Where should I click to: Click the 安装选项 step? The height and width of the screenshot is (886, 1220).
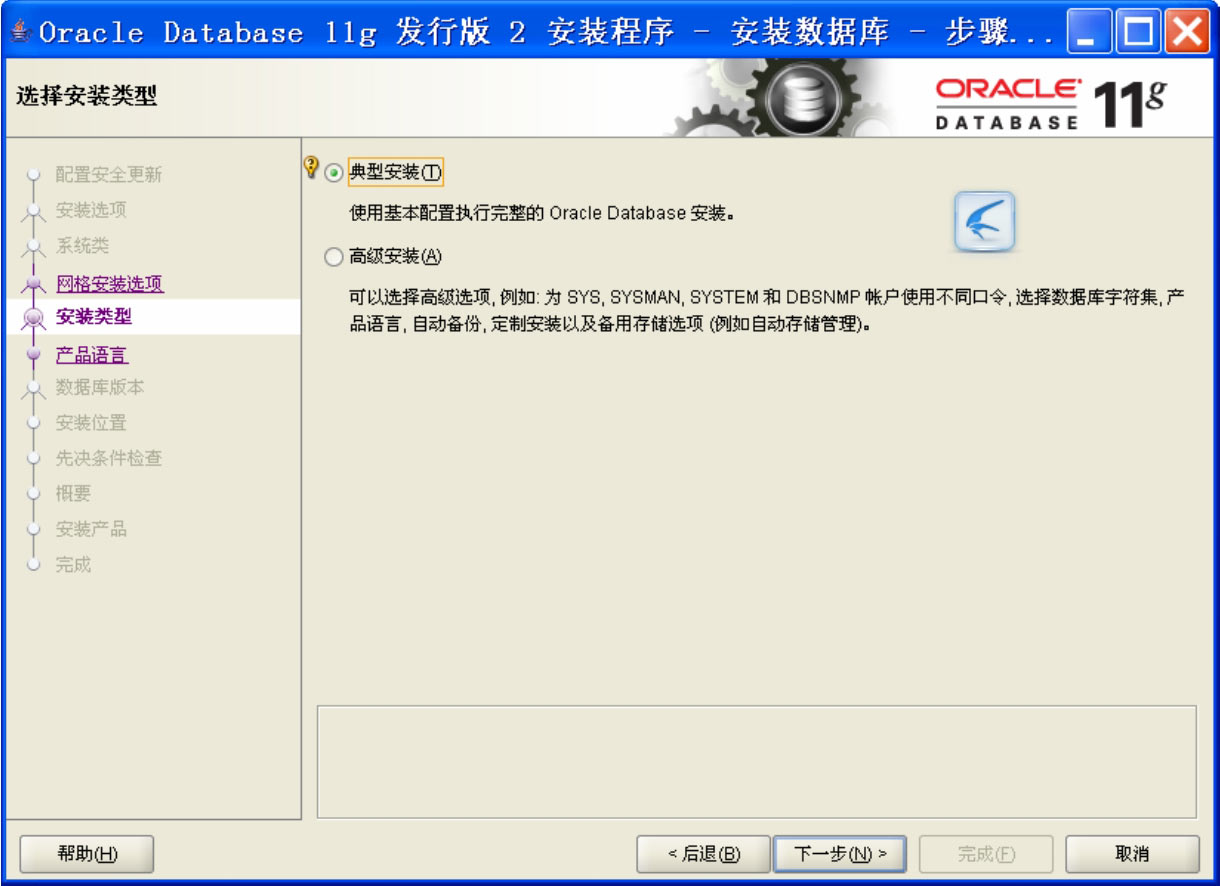point(91,210)
